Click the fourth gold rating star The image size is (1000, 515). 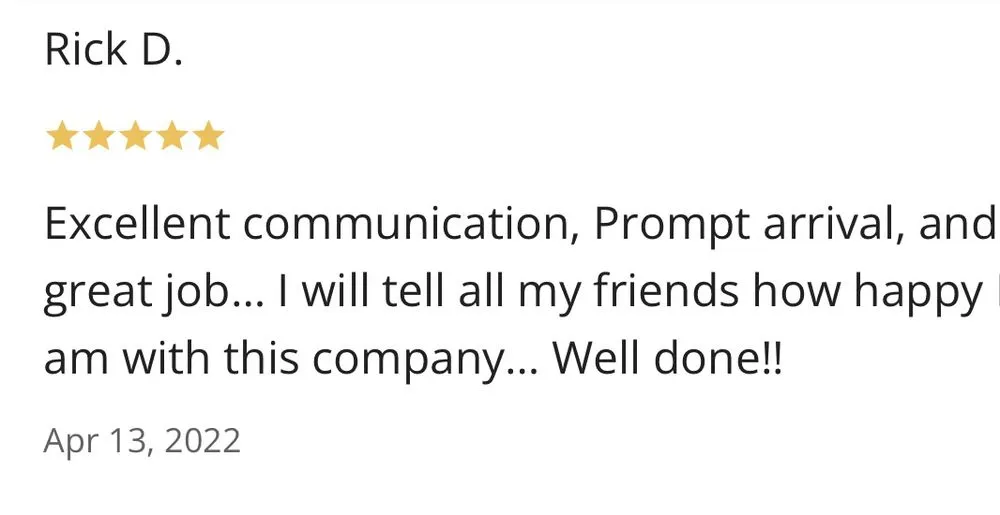[x=172, y=136]
